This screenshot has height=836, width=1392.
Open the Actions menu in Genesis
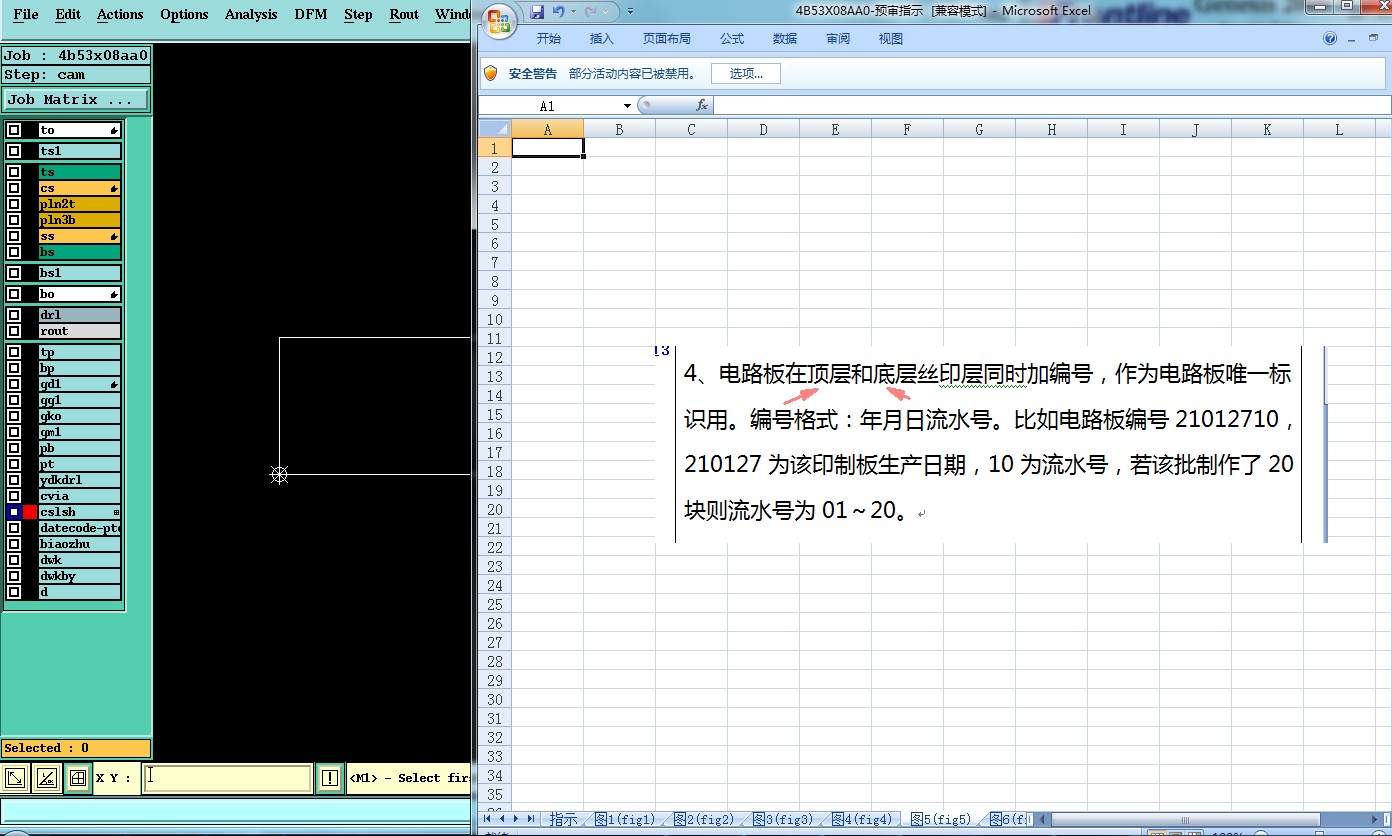click(x=120, y=14)
